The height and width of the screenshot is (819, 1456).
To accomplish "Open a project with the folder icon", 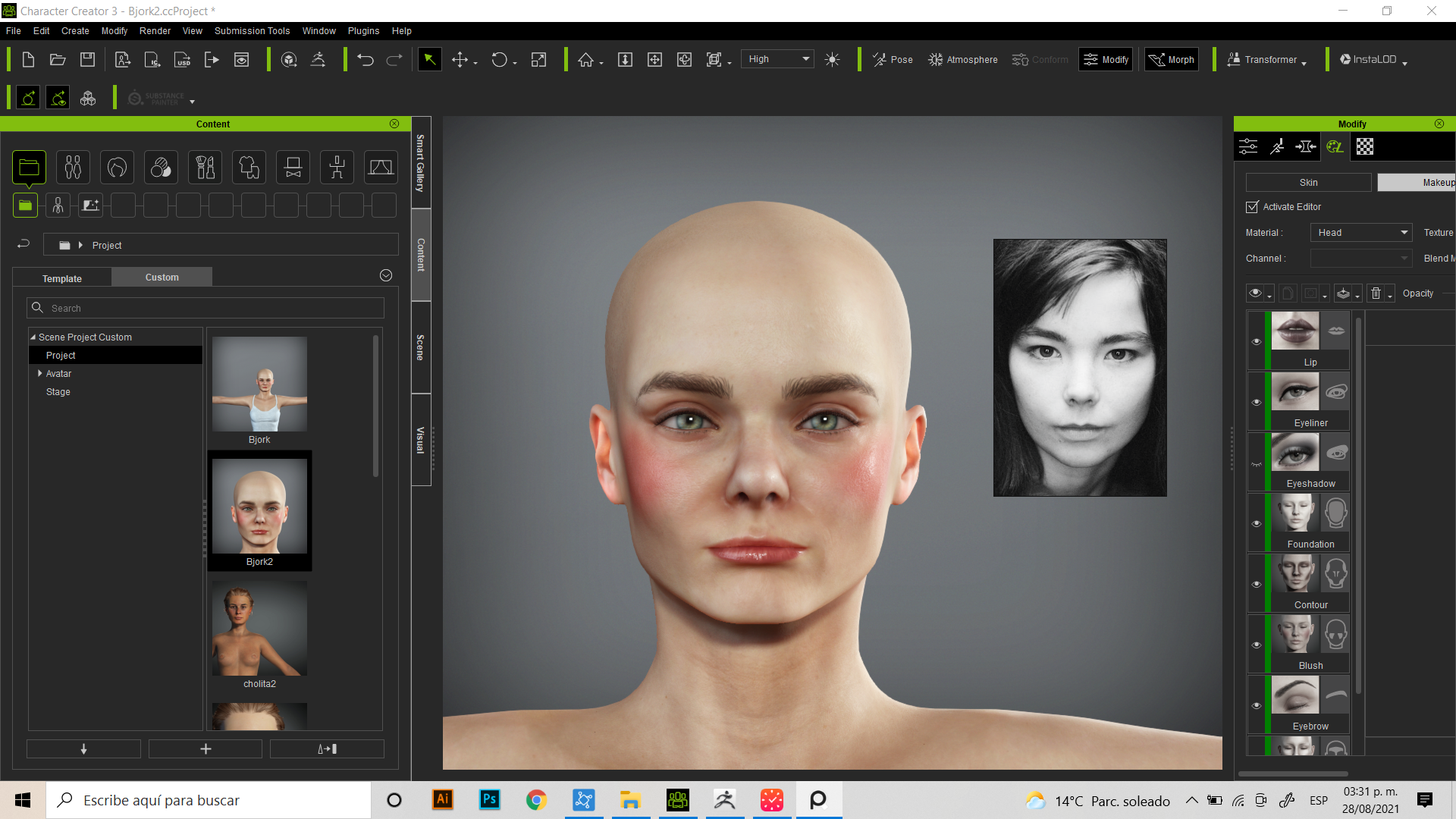I will click(x=58, y=60).
